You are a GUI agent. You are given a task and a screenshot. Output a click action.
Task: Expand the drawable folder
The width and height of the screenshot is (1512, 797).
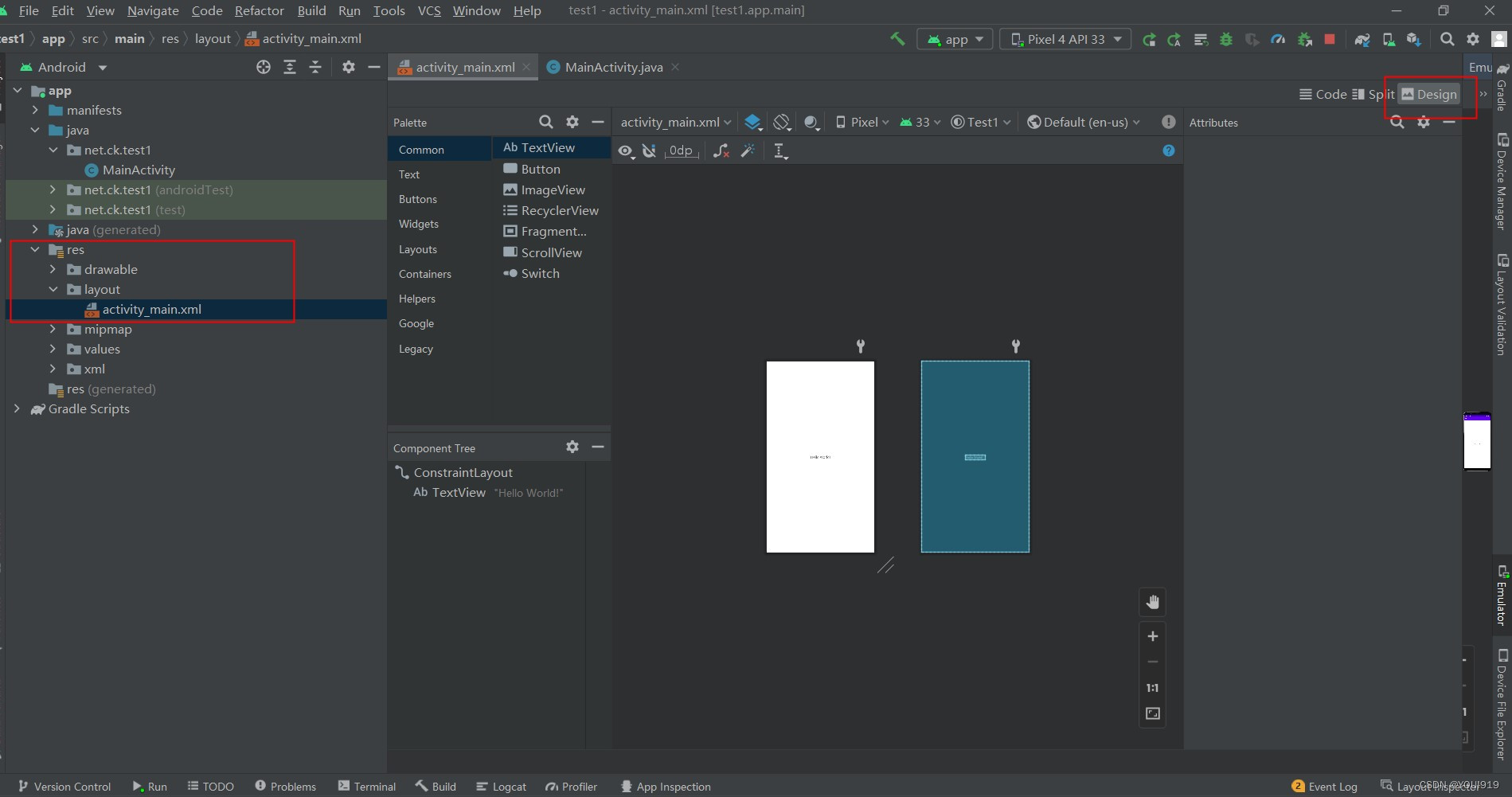[53, 269]
